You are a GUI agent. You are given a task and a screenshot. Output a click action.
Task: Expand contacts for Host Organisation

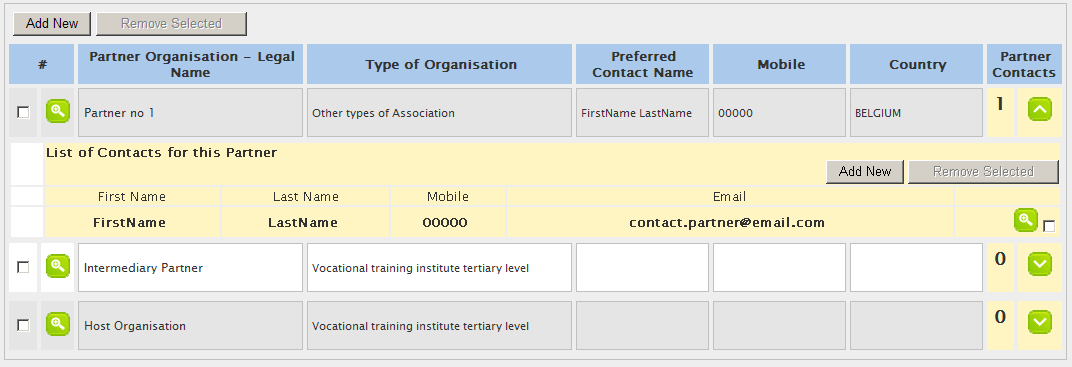[1040, 323]
